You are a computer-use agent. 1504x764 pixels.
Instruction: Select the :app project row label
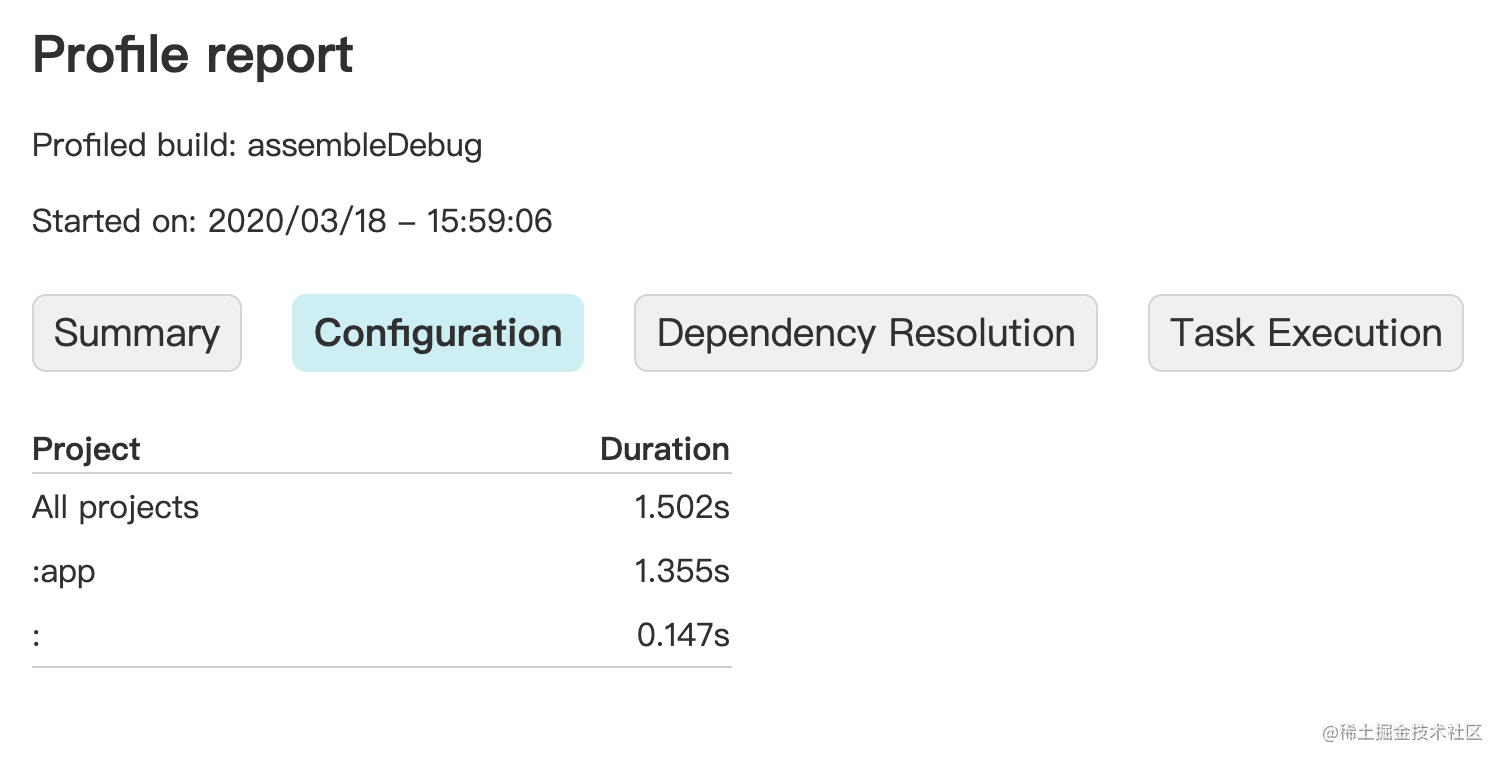pos(64,572)
